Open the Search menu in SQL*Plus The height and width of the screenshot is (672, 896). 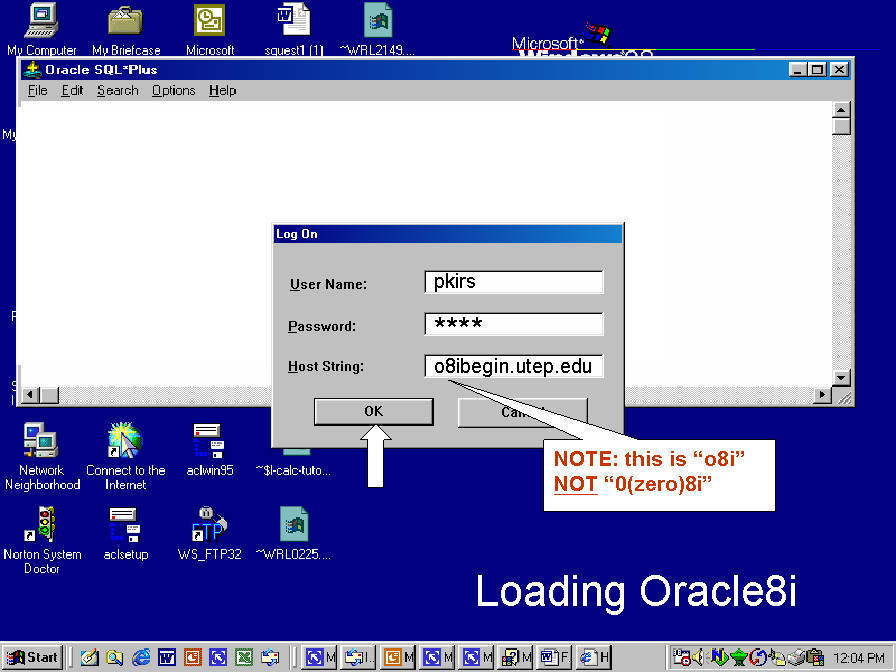[118, 90]
